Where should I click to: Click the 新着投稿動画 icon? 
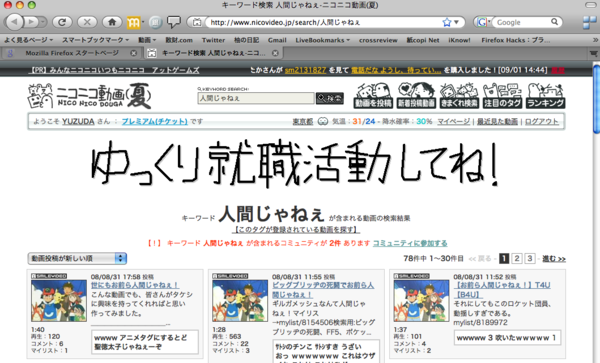[416, 95]
